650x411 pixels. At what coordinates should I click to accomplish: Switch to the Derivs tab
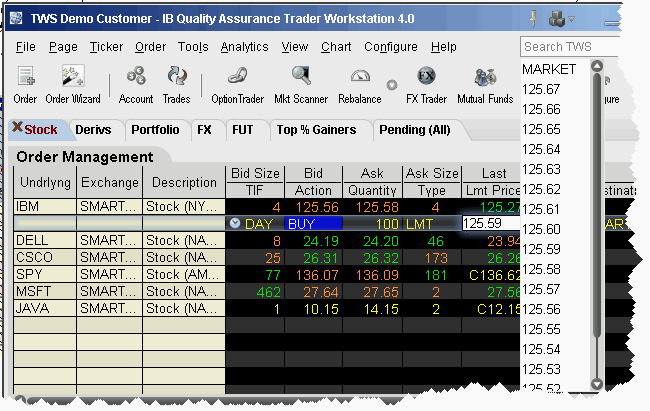point(93,130)
